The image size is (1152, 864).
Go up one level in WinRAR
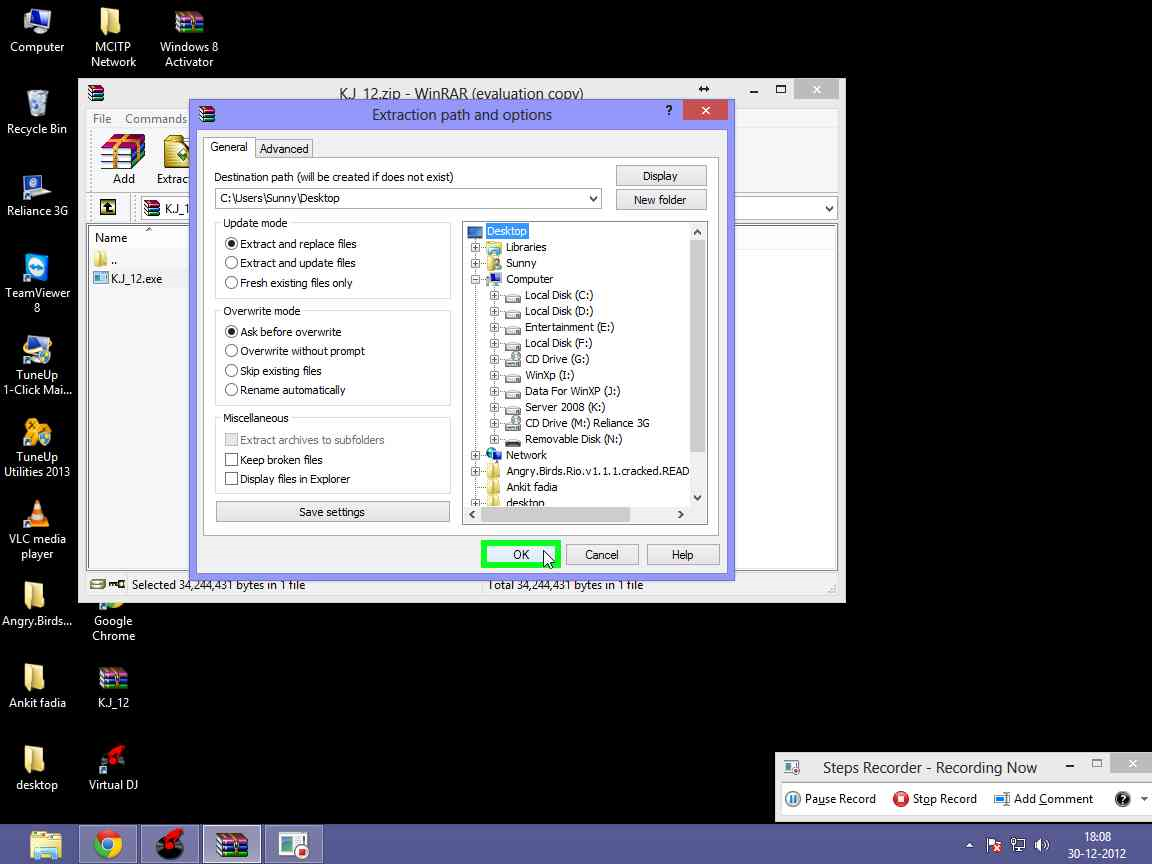click(x=108, y=208)
